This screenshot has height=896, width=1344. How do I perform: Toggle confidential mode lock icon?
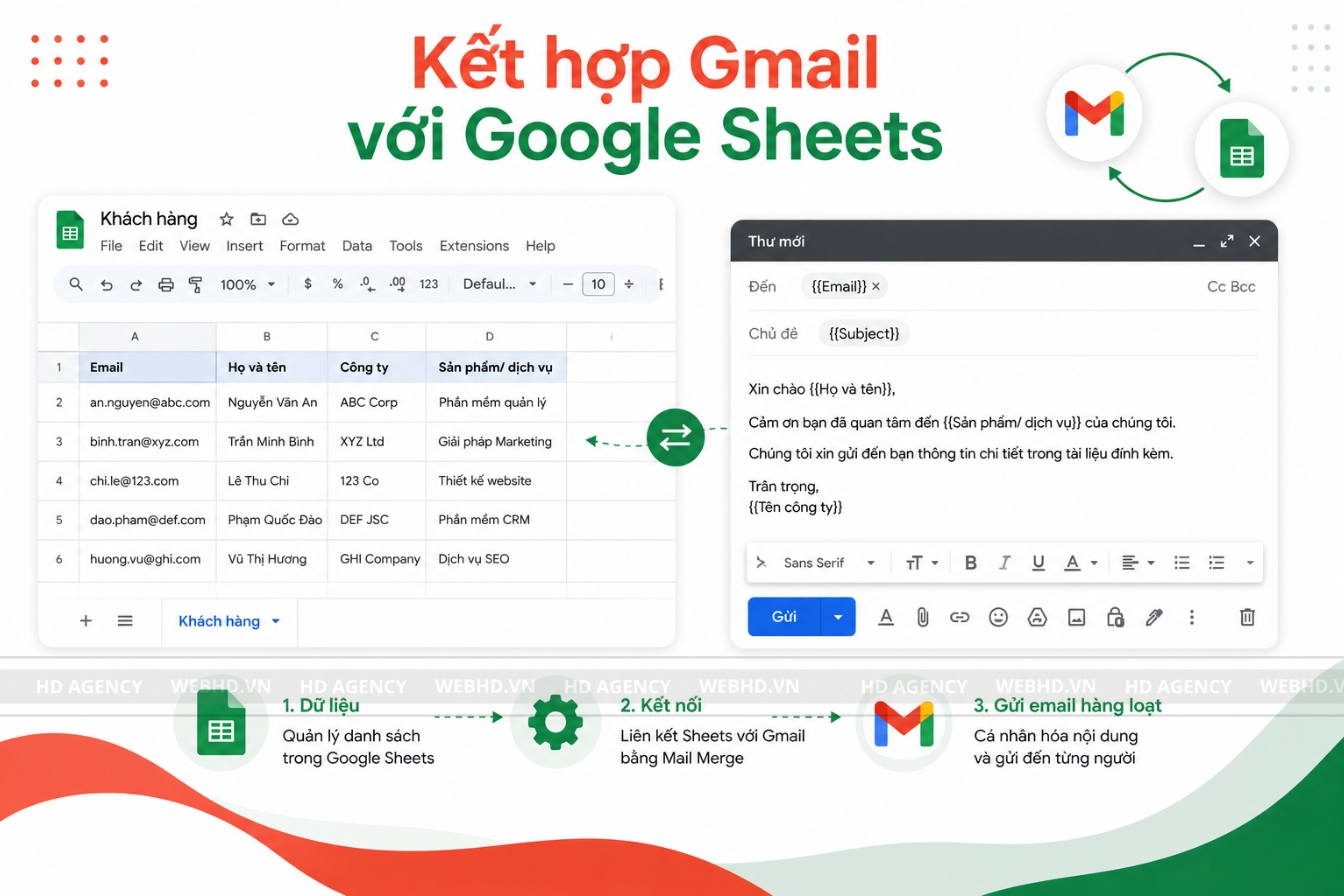(x=1115, y=617)
